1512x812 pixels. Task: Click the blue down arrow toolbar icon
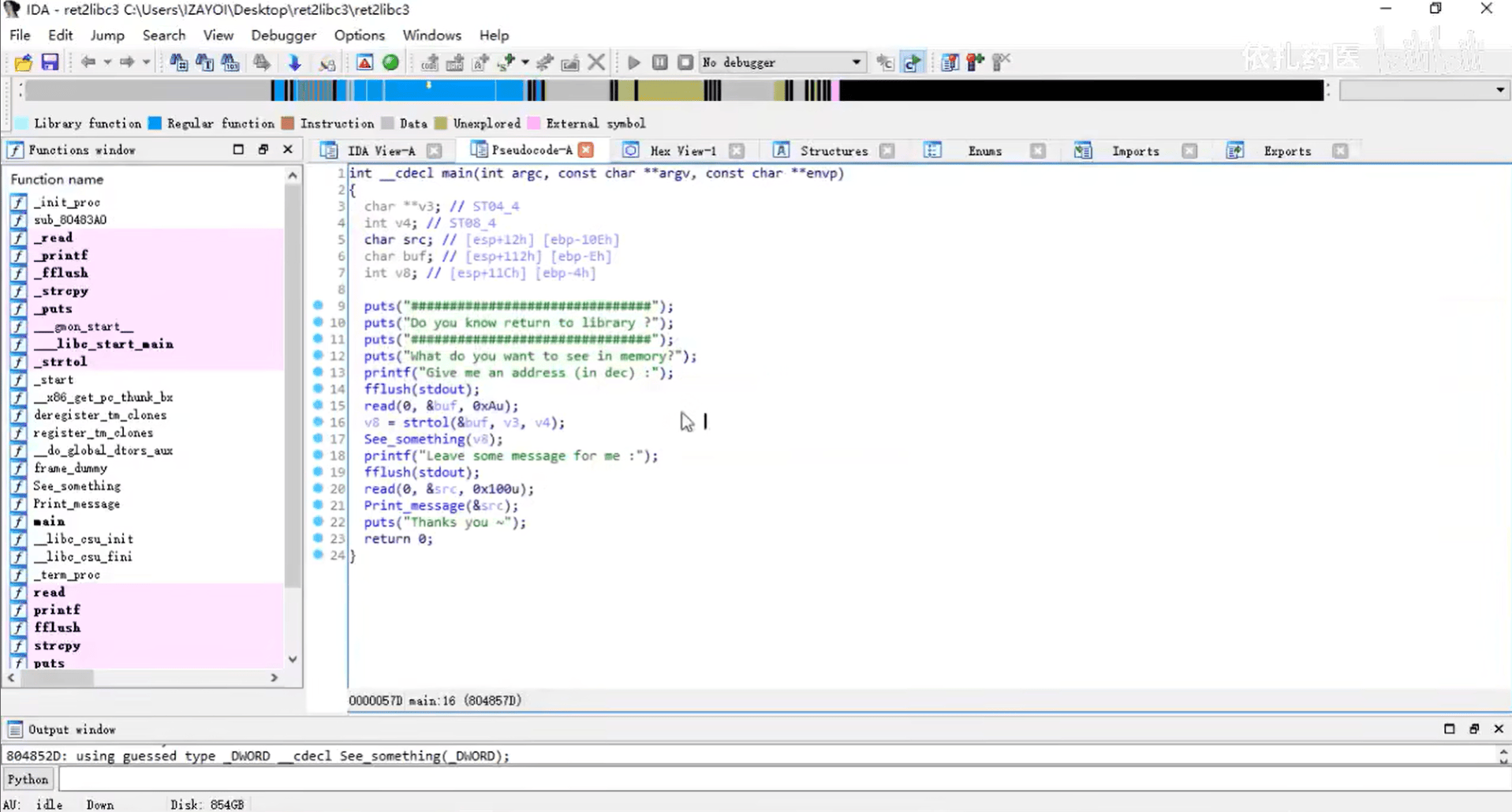click(x=294, y=62)
